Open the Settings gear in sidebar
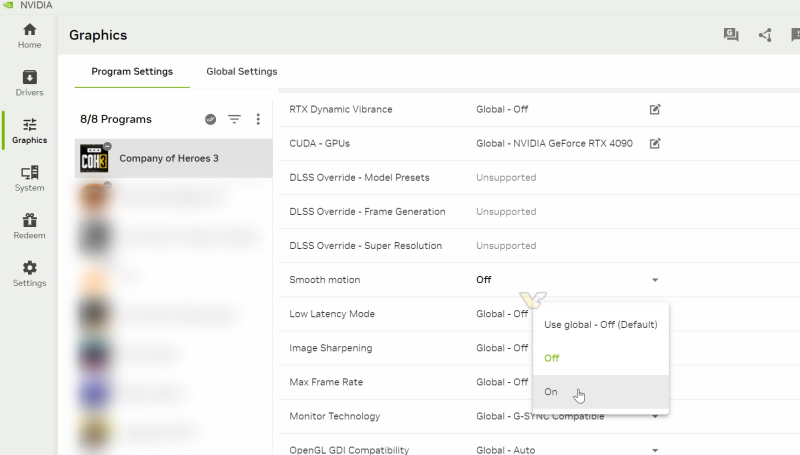The width and height of the screenshot is (800, 455). coord(29,273)
